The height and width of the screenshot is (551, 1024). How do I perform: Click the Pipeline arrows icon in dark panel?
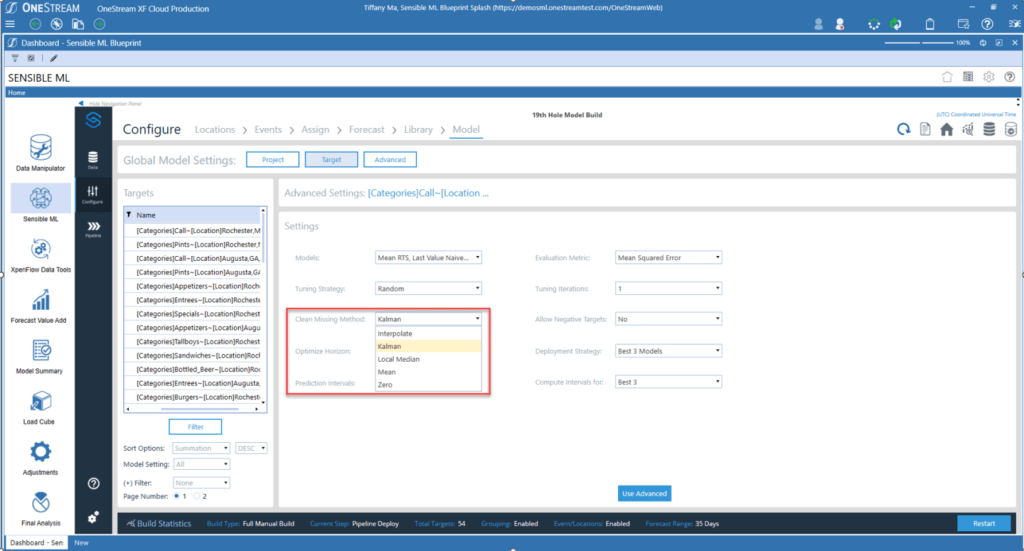[x=93, y=229]
